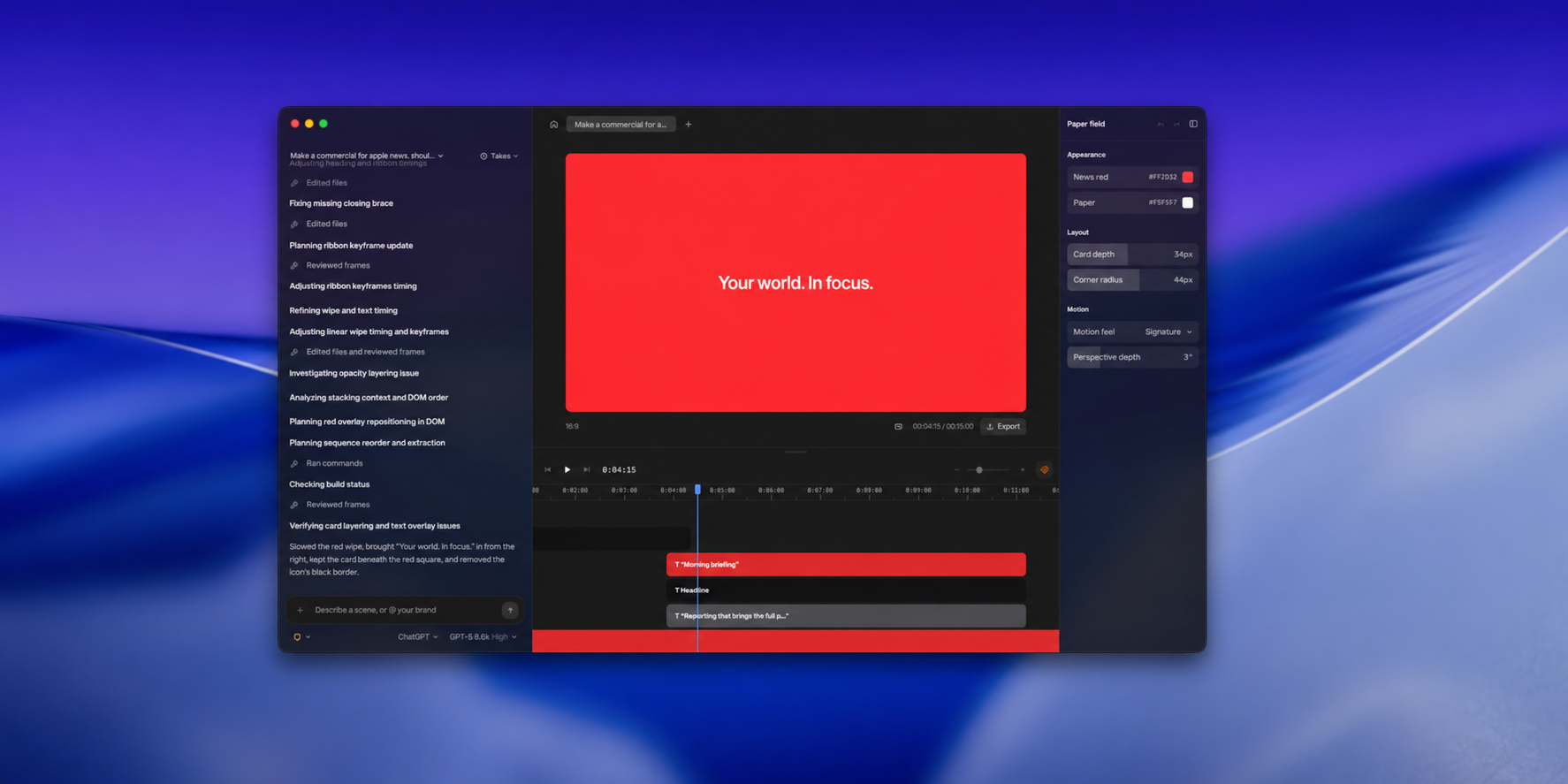1568x784 pixels.
Task: Select the "Reporting that brings the full p..." clip
Action: coord(846,616)
